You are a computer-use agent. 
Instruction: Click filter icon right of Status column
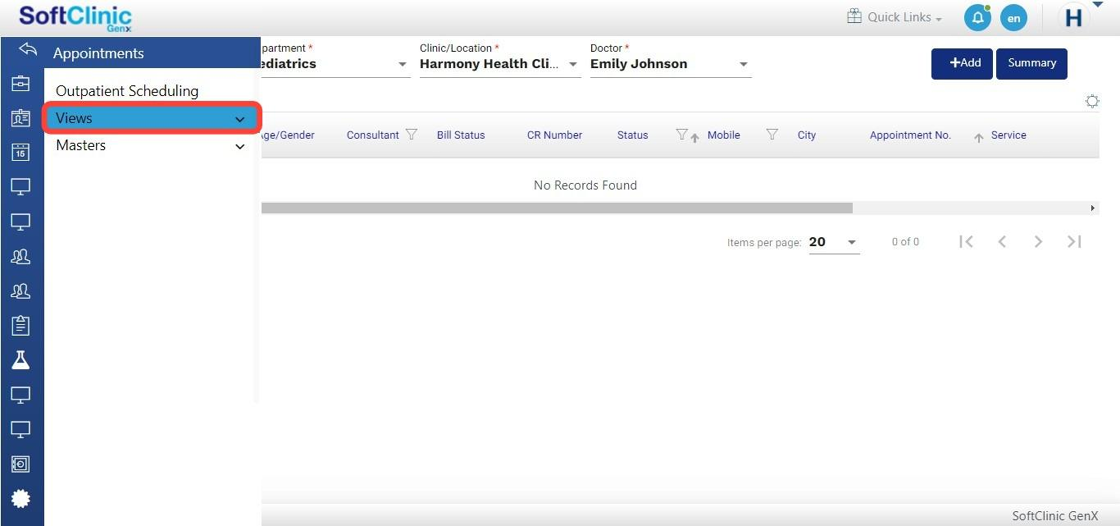(x=682, y=134)
